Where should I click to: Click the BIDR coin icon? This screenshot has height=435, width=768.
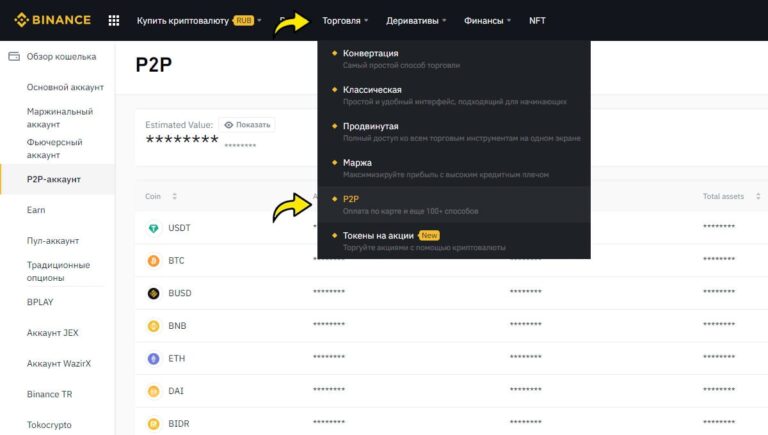pyautogui.click(x=153, y=424)
